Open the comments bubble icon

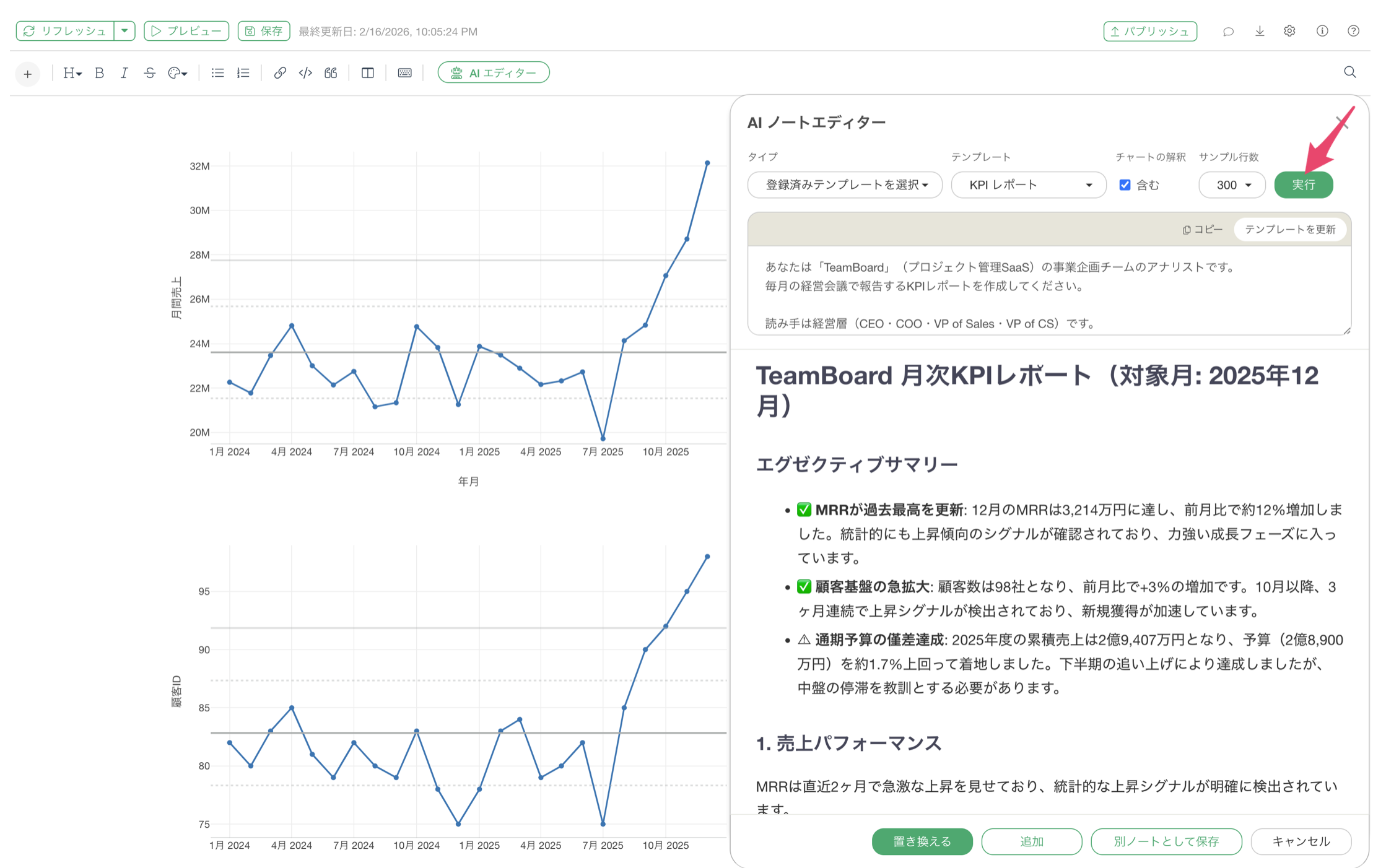(x=1228, y=31)
